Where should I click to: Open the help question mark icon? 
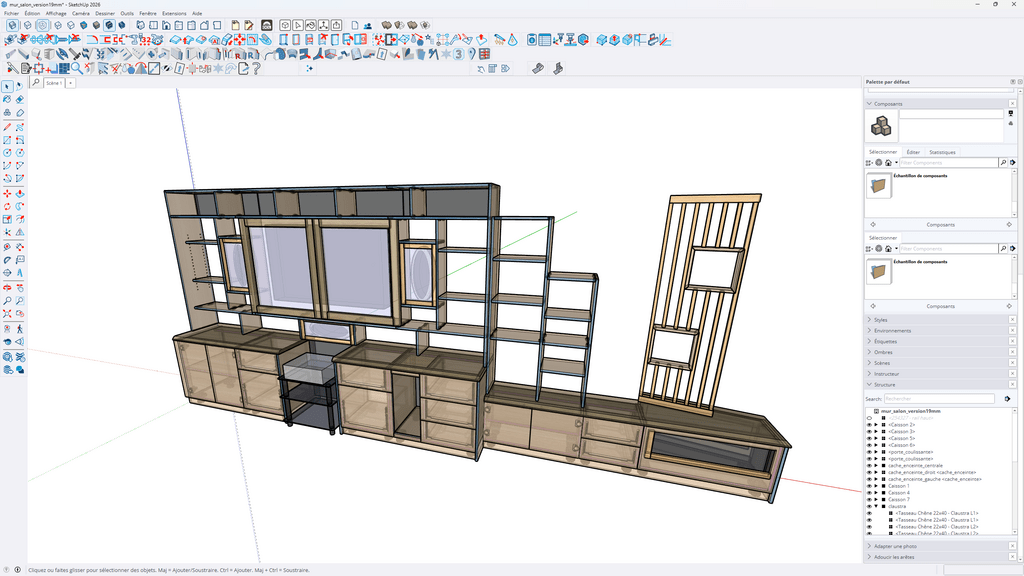[256, 69]
